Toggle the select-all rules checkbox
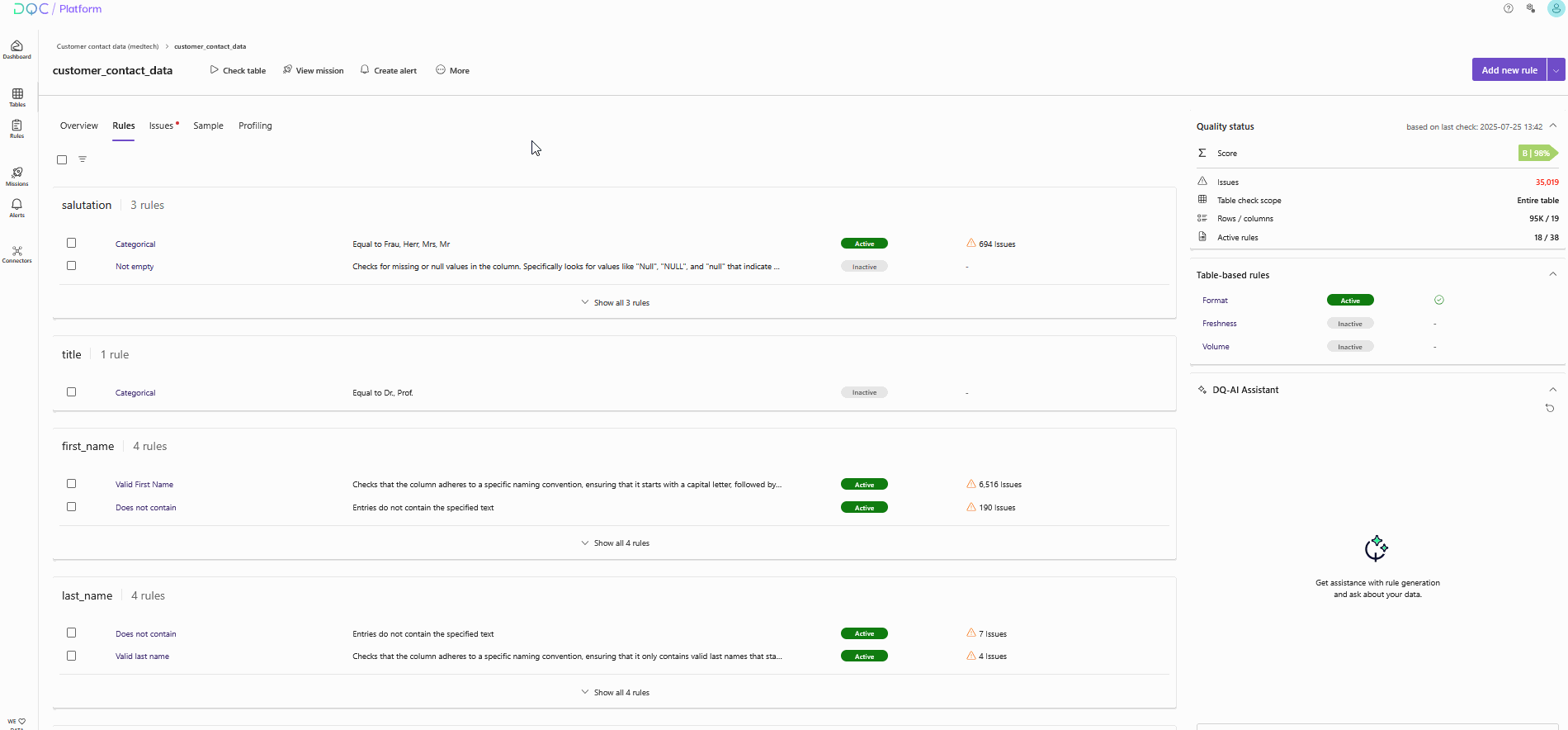Image resolution: width=1568 pixels, height=730 pixels. [62, 159]
